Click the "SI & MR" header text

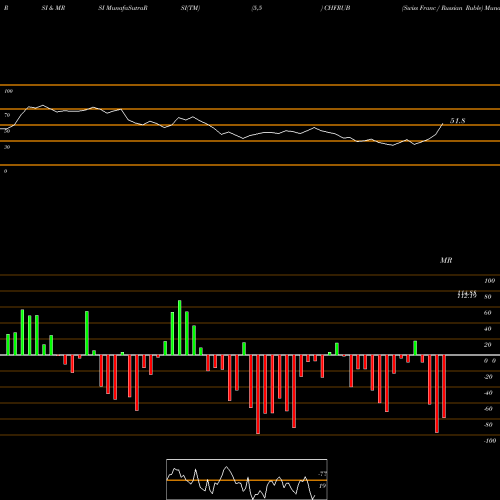pyautogui.click(x=53, y=8)
